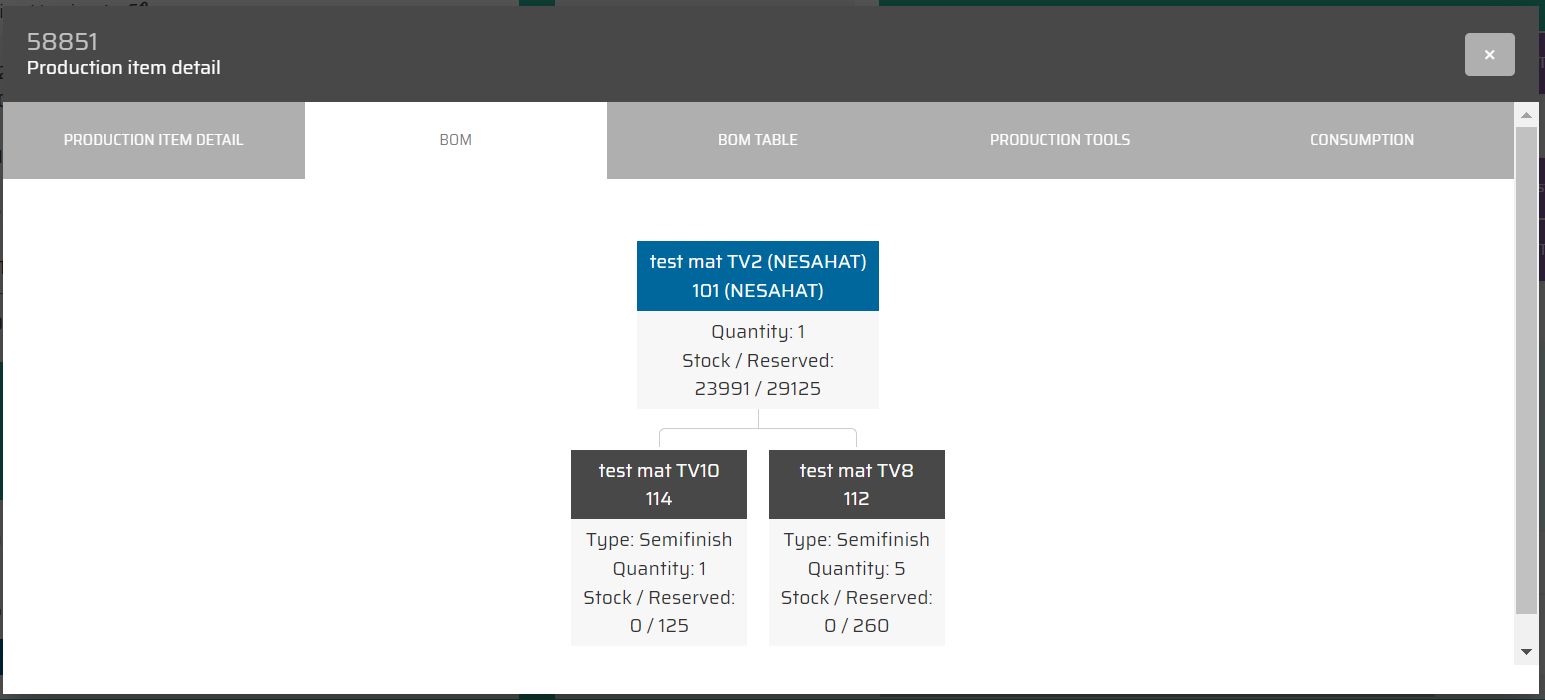
Task: Click the vertical scrollbar thumb
Action: tap(1526, 370)
